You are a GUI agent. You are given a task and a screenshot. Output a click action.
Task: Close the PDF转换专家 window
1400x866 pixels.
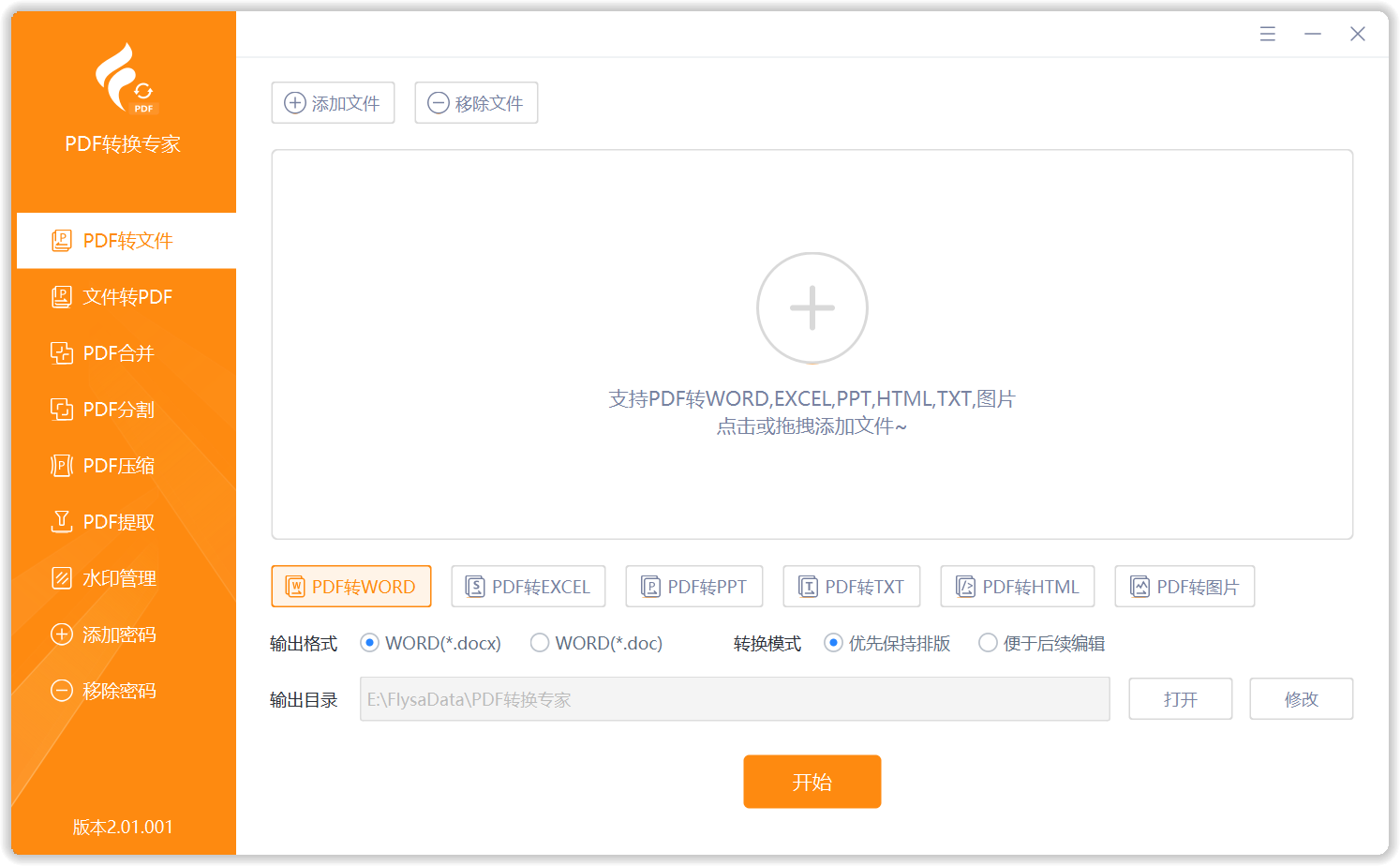1358,34
